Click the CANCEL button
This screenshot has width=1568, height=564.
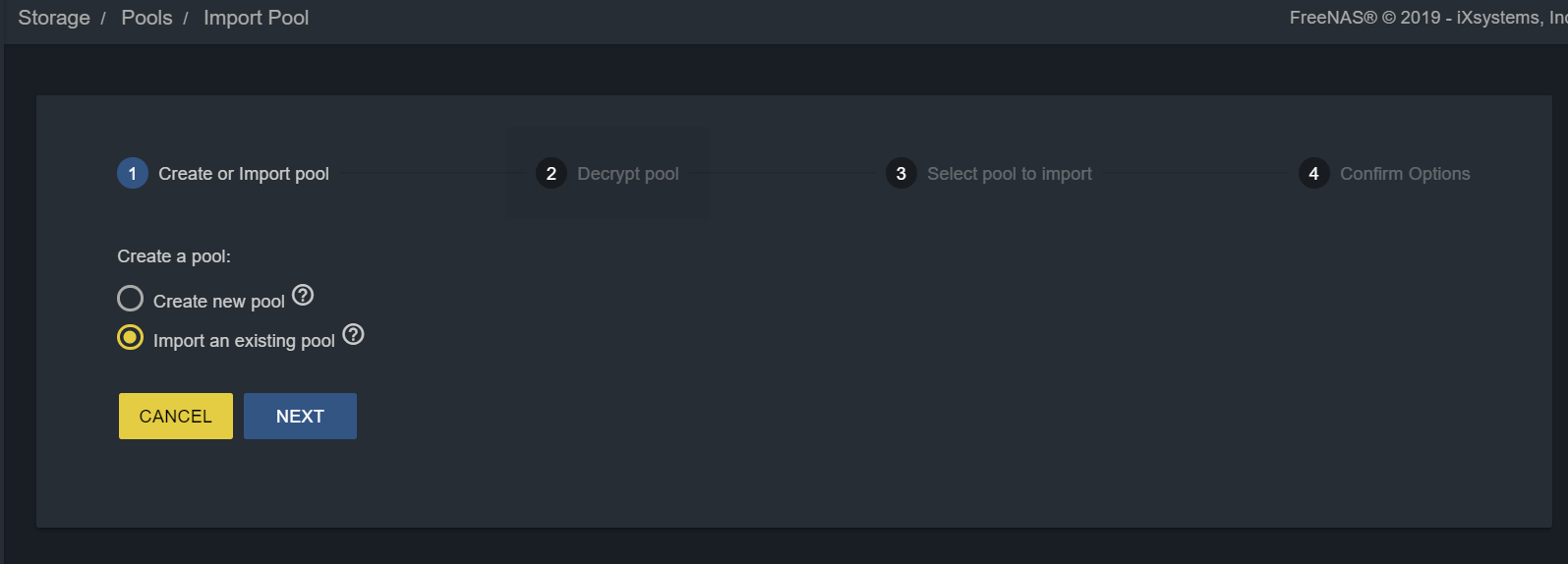(176, 416)
